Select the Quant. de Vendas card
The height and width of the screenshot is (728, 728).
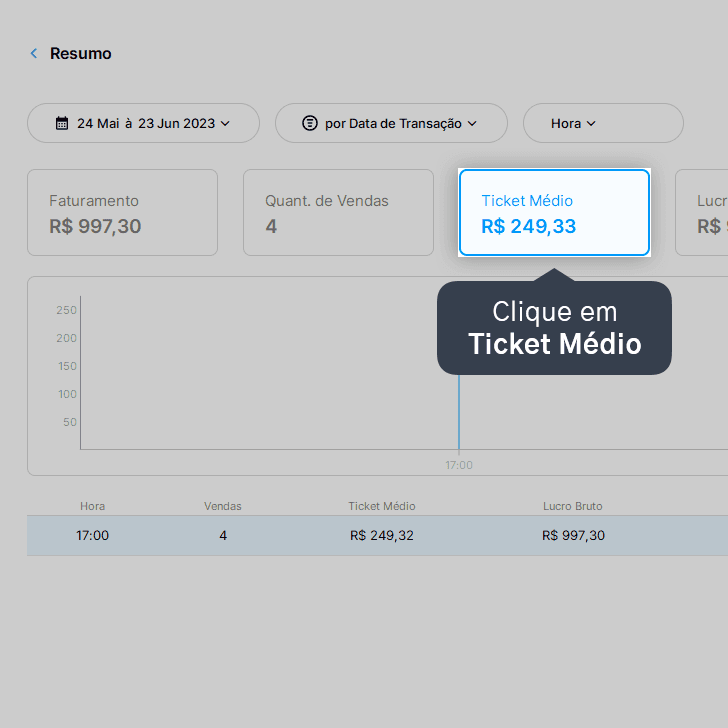(x=338, y=213)
